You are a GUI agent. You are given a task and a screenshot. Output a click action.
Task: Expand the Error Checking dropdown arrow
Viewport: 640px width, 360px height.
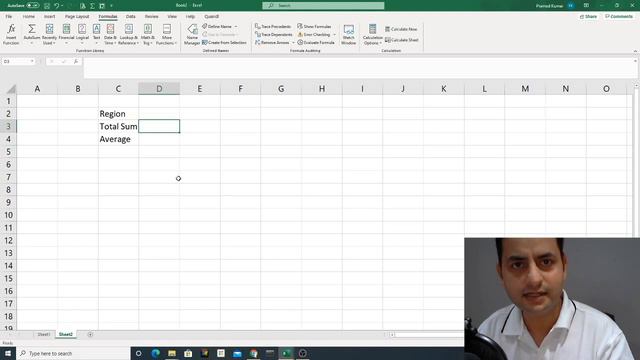click(334, 34)
